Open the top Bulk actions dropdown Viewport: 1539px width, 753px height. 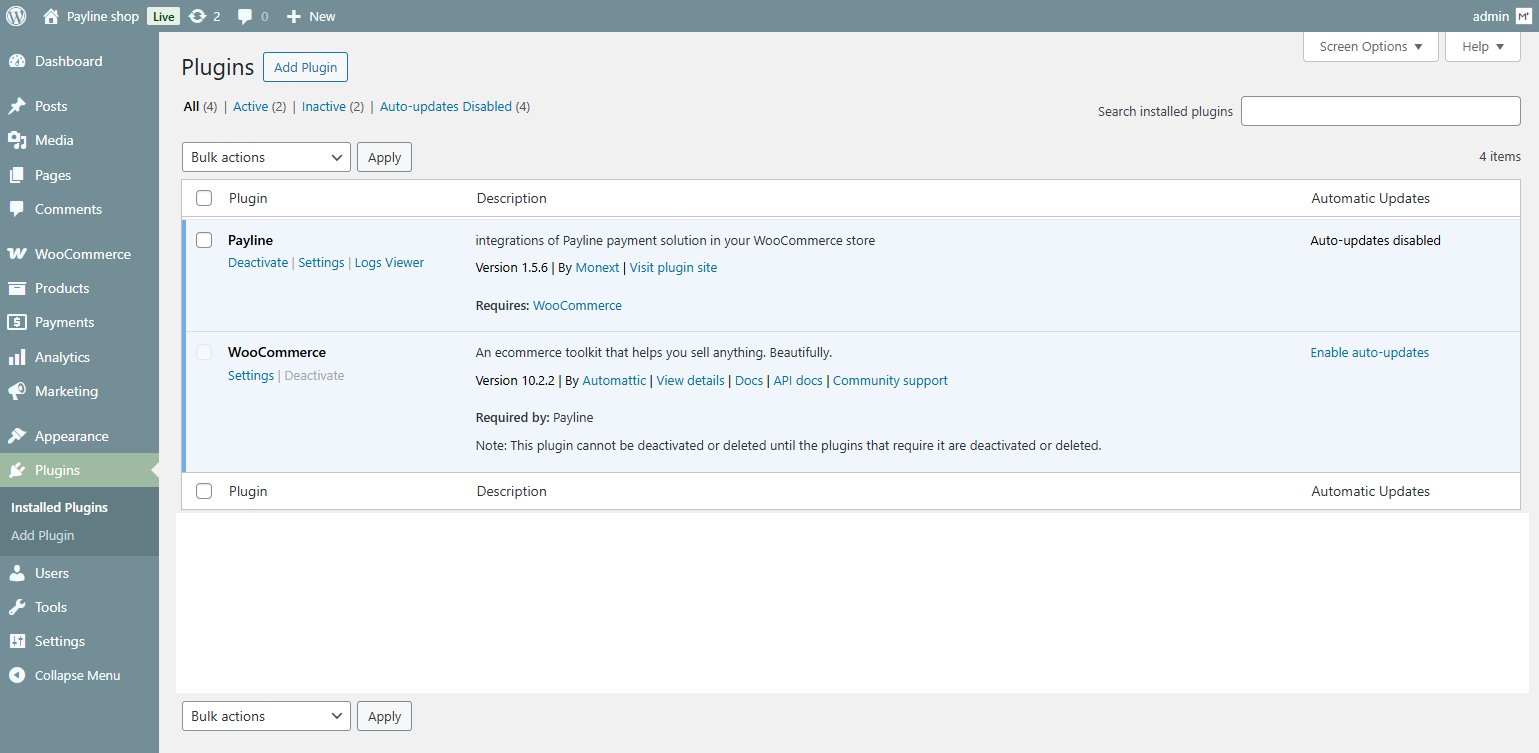coord(266,157)
